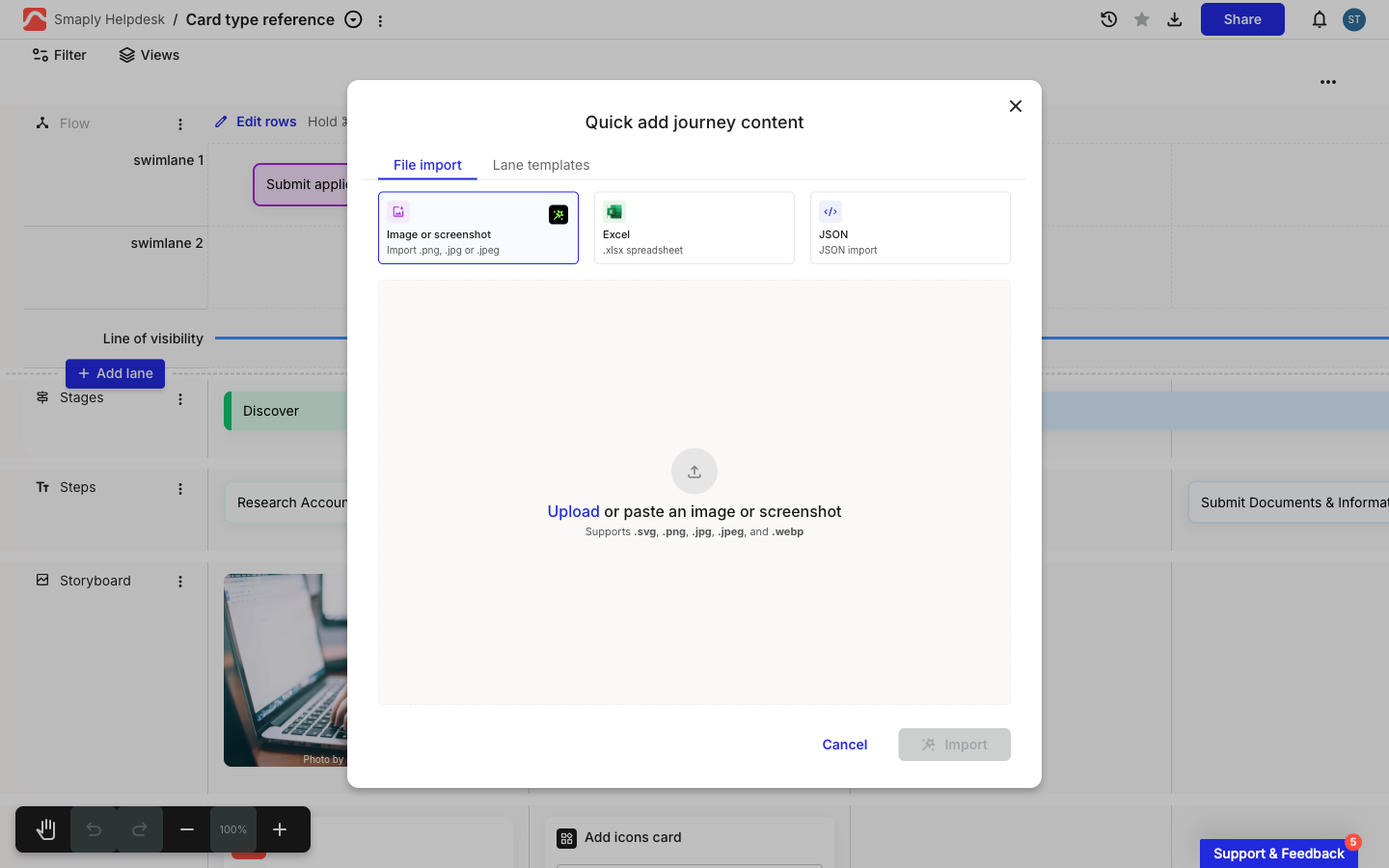Screen dimensions: 1389x868
Task: Switch to the File import tab
Action: tap(427, 165)
